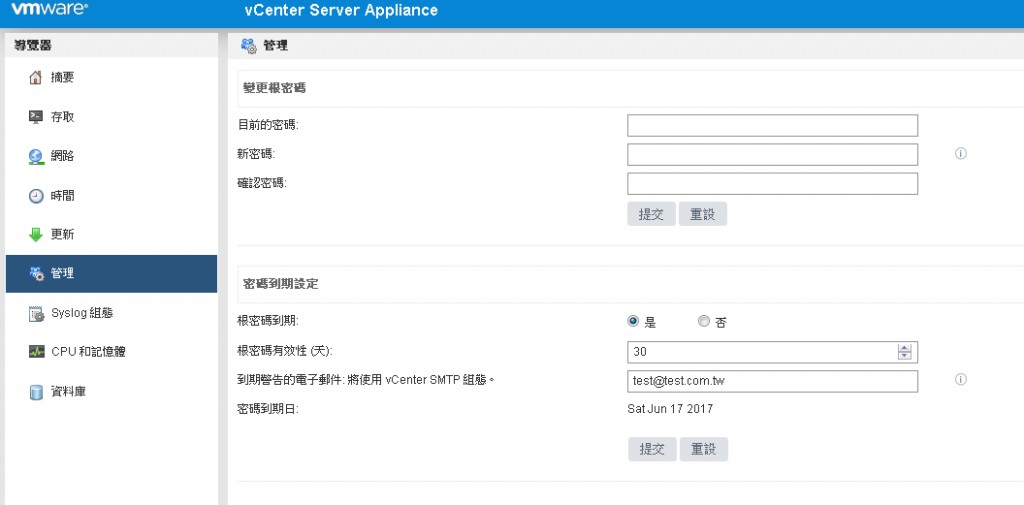Screen dimensions: 1024x505
Task: Open the CPU 和記憶體 navigator item
Action: [111, 352]
